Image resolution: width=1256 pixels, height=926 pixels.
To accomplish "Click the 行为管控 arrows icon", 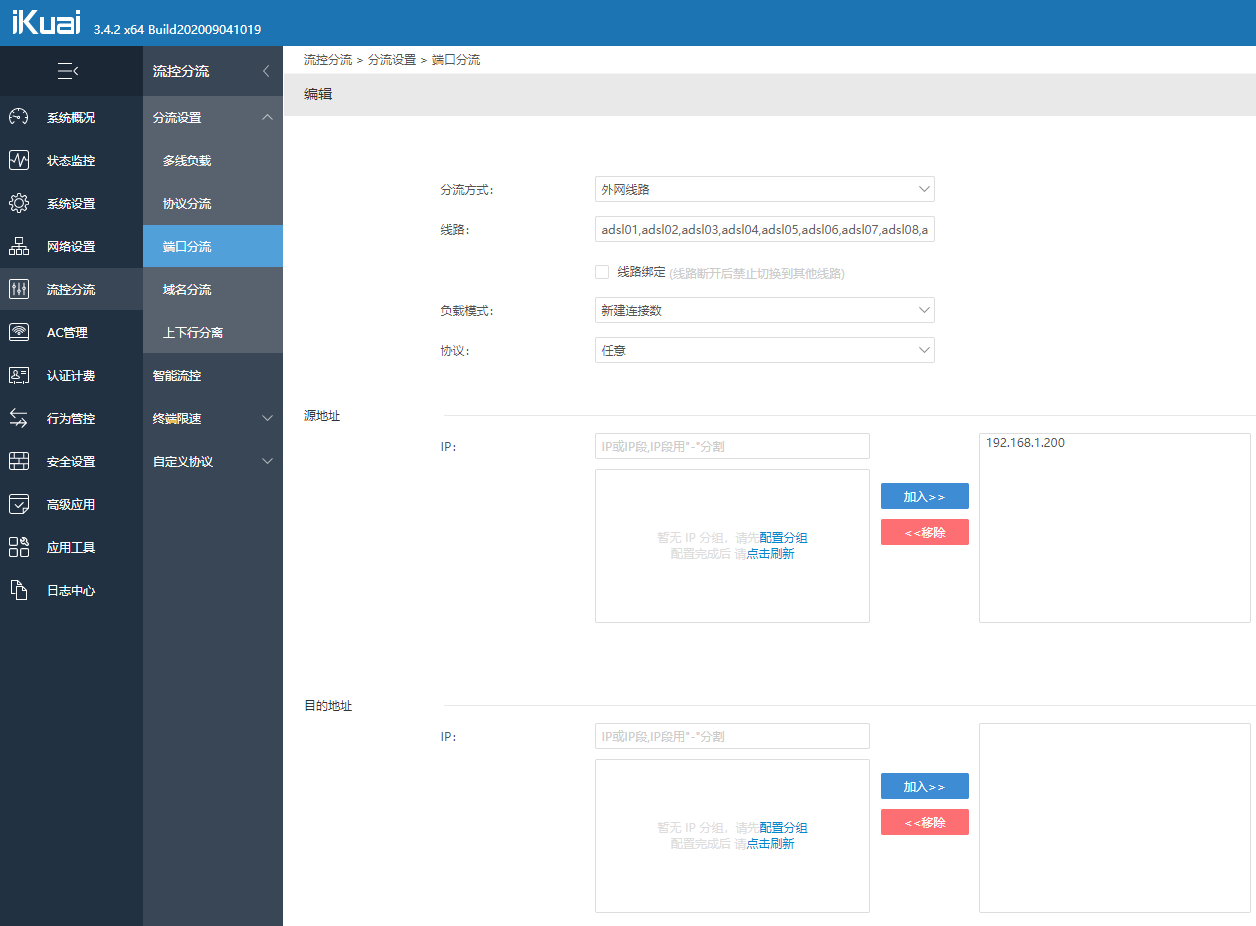I will (19, 418).
